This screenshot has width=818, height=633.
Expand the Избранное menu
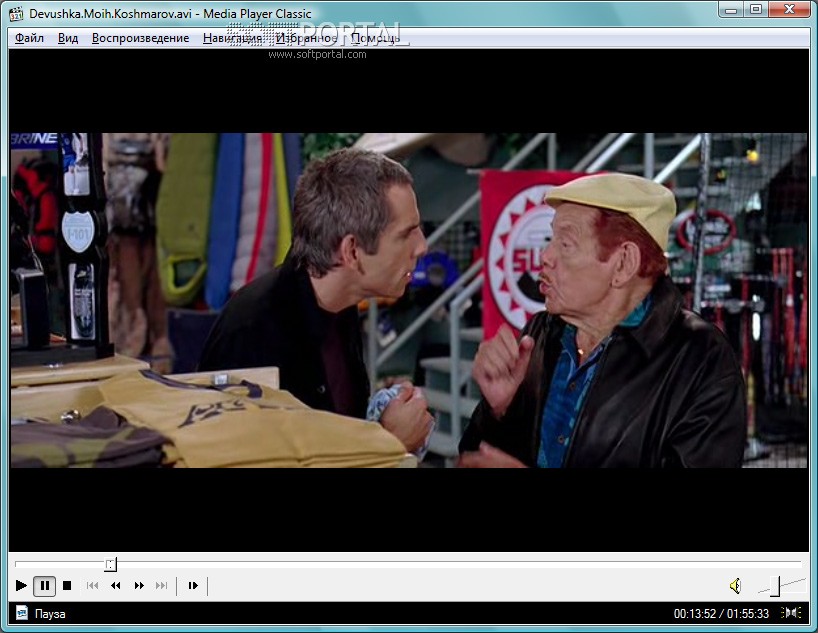tap(306, 38)
